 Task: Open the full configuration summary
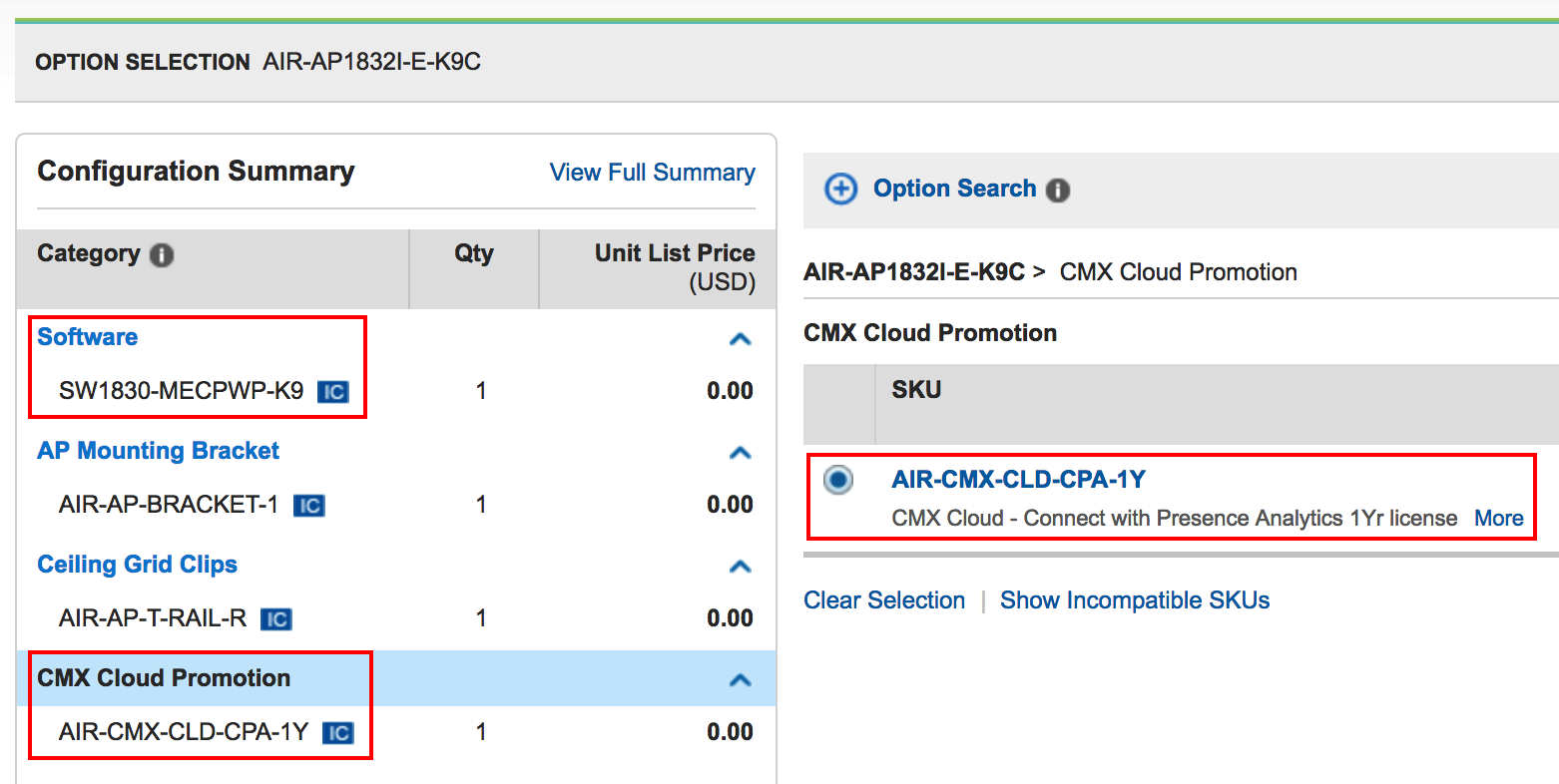[651, 172]
